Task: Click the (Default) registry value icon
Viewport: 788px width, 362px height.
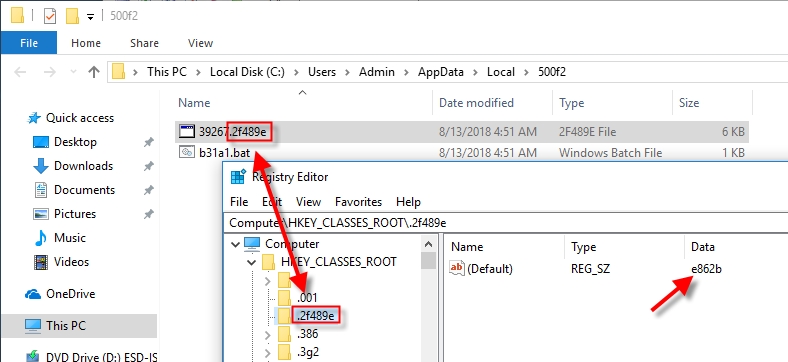Action: coord(457,268)
